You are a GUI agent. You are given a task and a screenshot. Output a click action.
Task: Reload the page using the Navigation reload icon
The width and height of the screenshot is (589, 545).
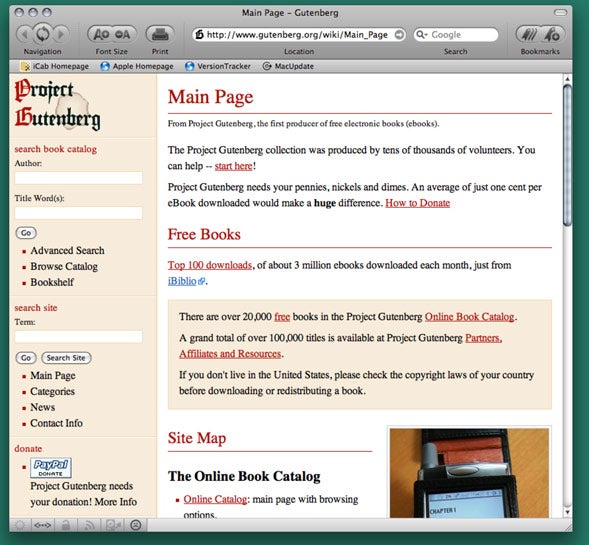point(42,34)
